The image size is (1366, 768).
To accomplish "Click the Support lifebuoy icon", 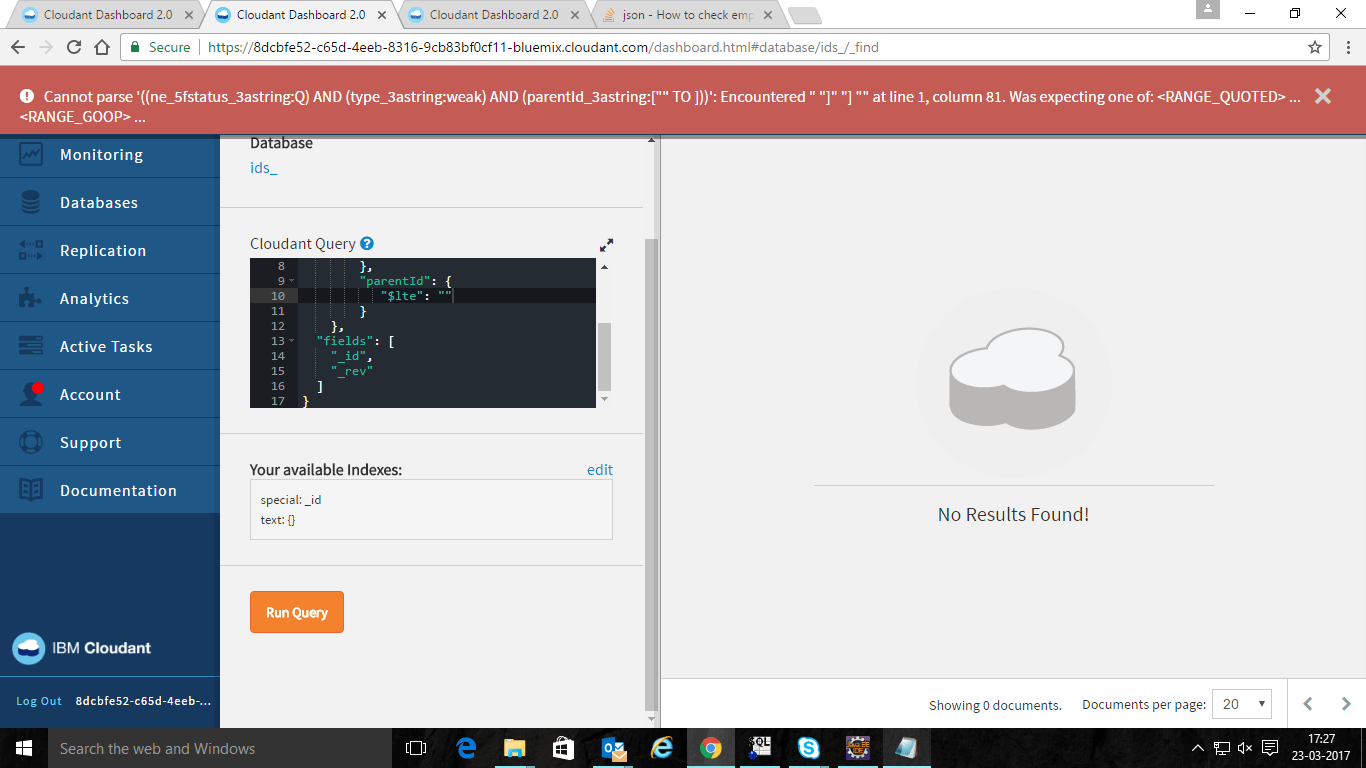I will [31, 442].
